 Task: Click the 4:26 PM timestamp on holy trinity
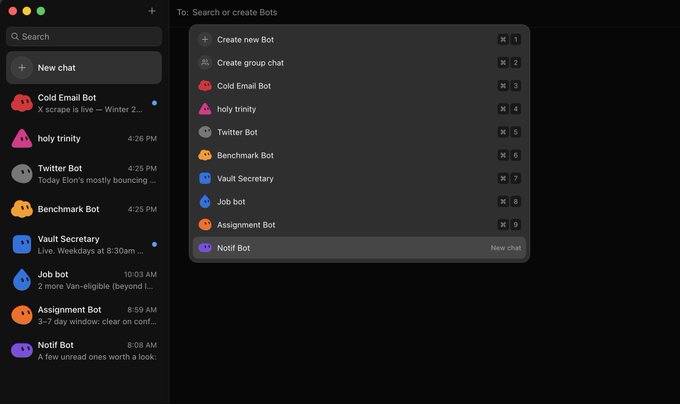(142, 139)
